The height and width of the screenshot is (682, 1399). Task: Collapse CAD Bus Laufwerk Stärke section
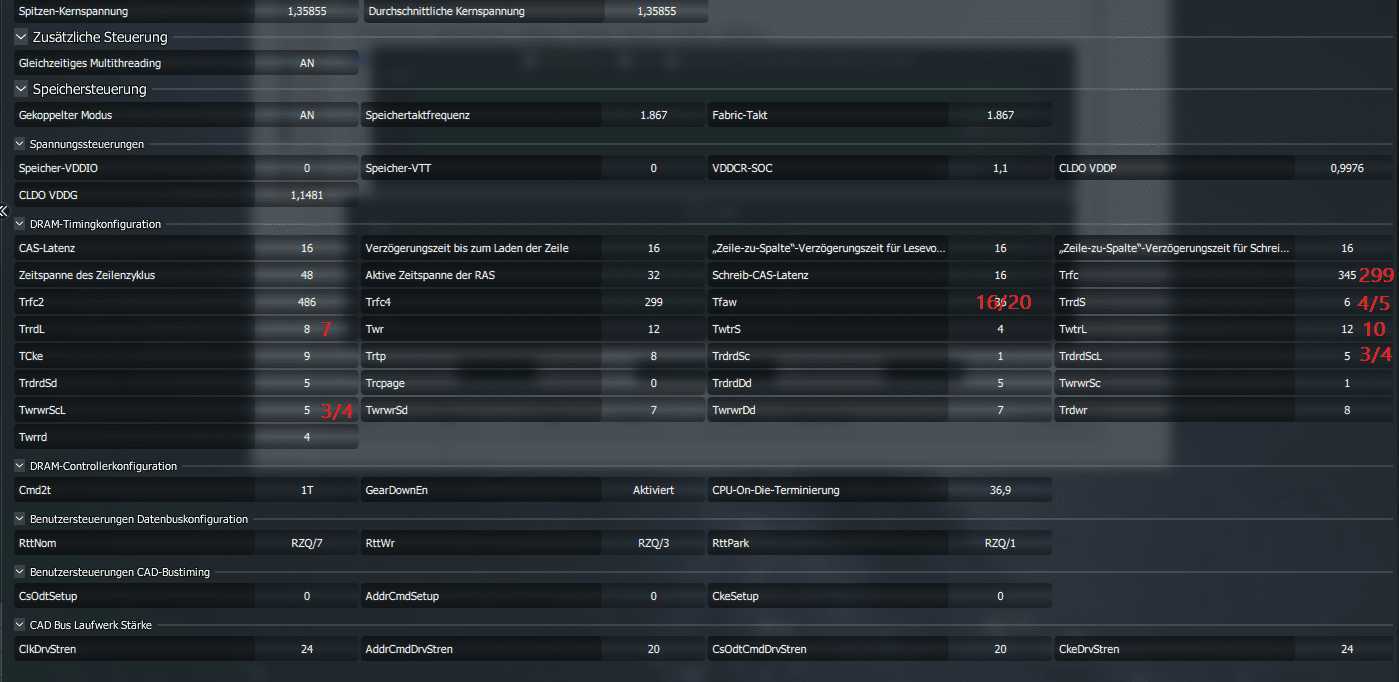(20, 625)
